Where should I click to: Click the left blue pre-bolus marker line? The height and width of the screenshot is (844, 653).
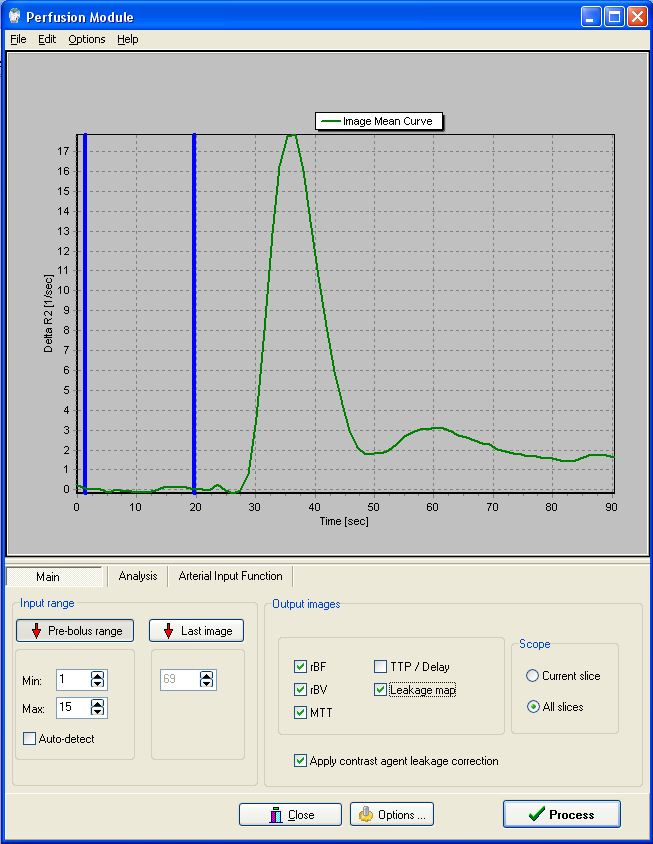85,314
